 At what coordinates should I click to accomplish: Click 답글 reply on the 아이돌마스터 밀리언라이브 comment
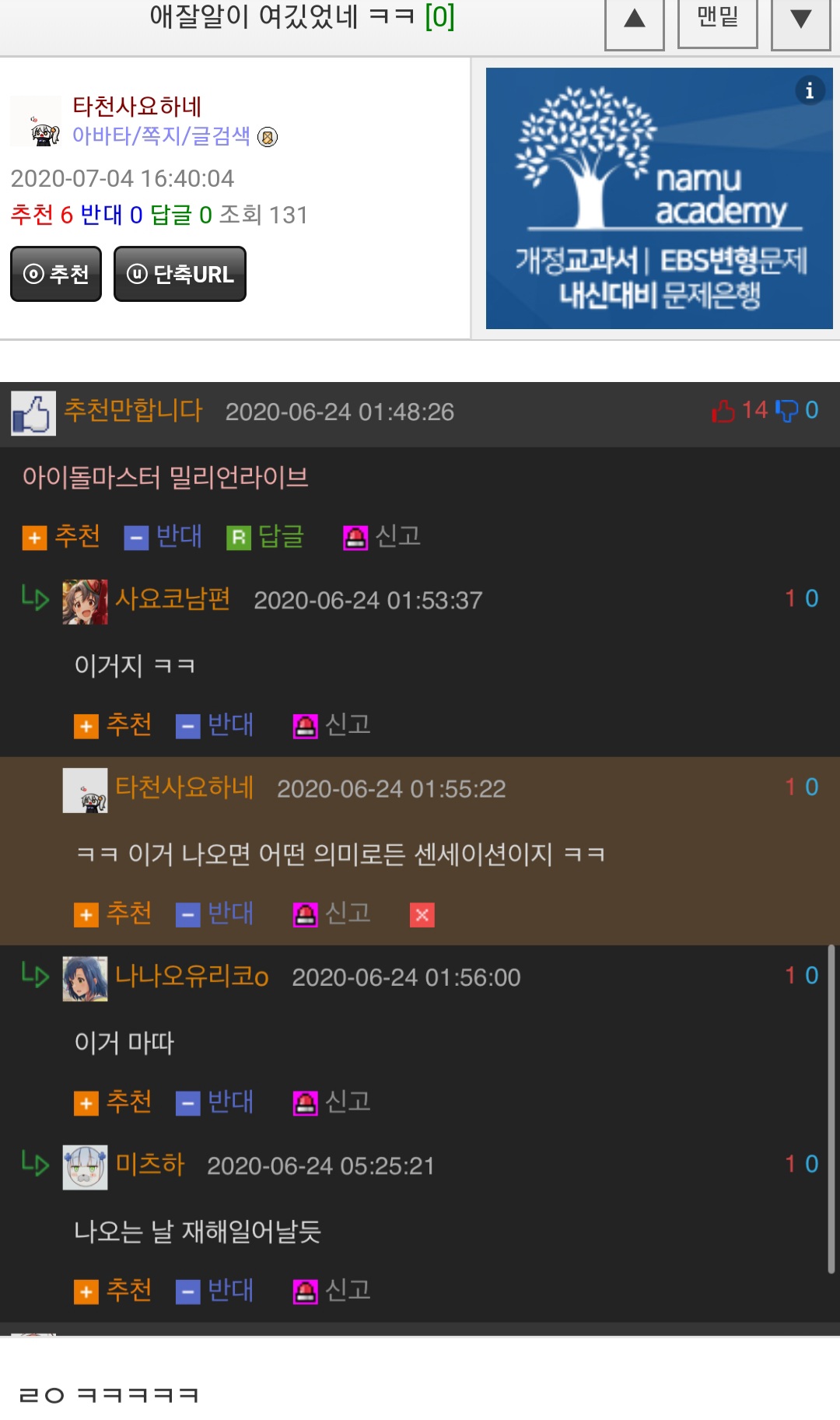coord(265,536)
